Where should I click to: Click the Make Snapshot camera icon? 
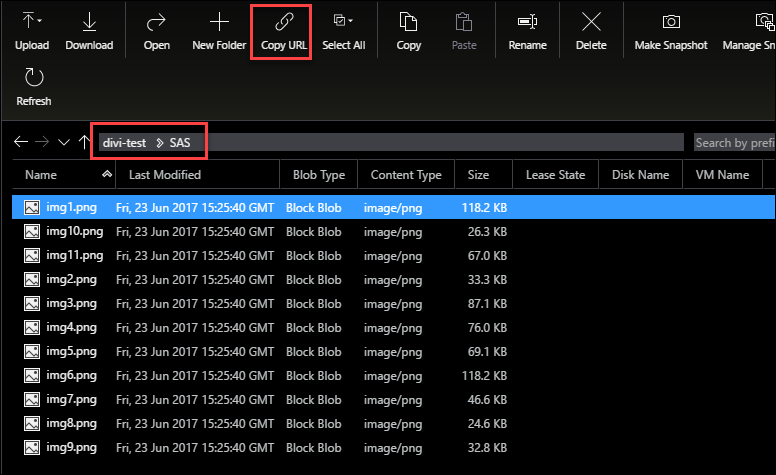671,21
